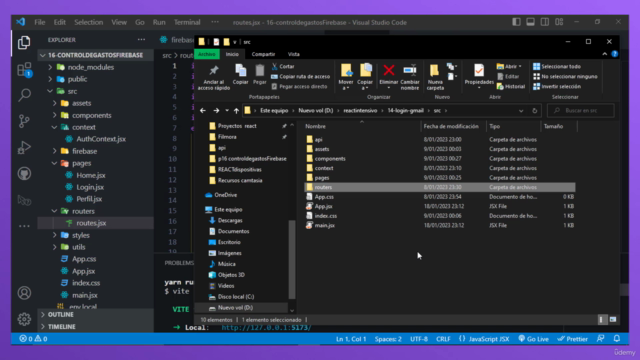Go back in File Explorer navigation
The width and height of the screenshot is (640, 360).
point(203,111)
